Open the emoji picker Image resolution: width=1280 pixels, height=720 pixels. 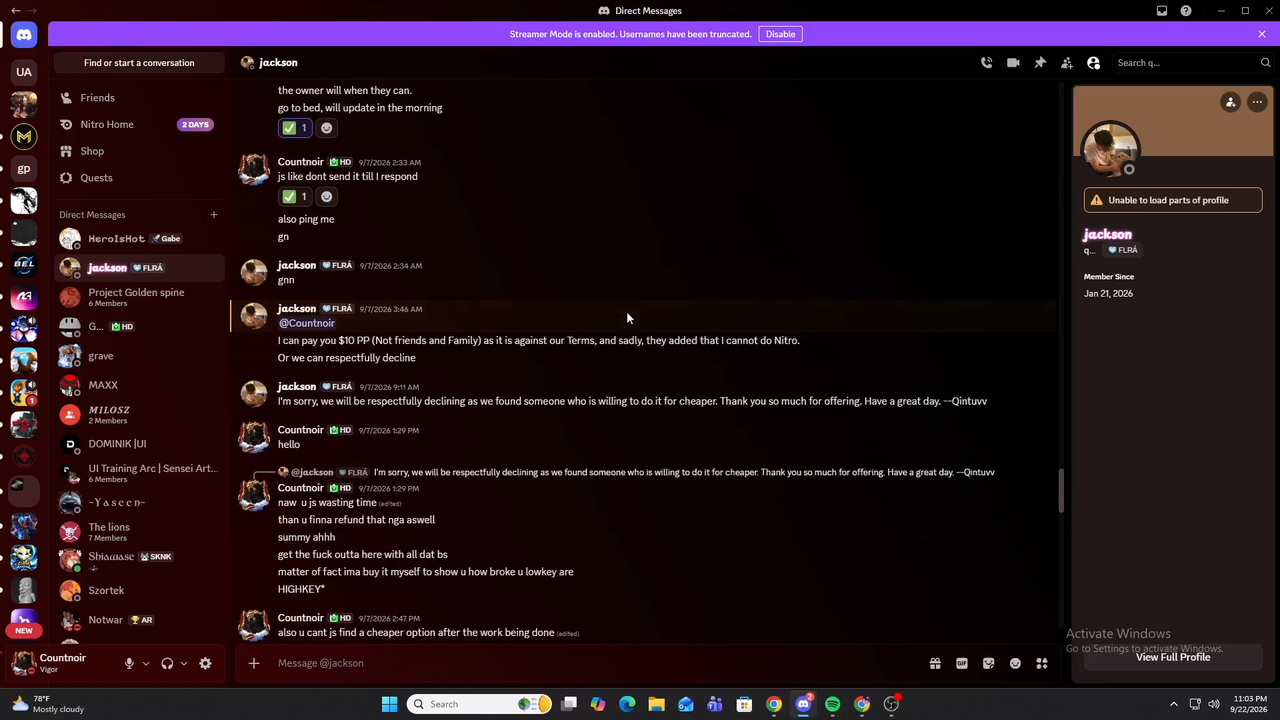click(1015, 663)
